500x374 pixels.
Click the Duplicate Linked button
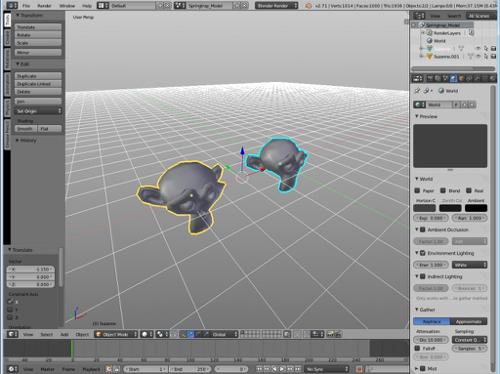(x=38, y=84)
